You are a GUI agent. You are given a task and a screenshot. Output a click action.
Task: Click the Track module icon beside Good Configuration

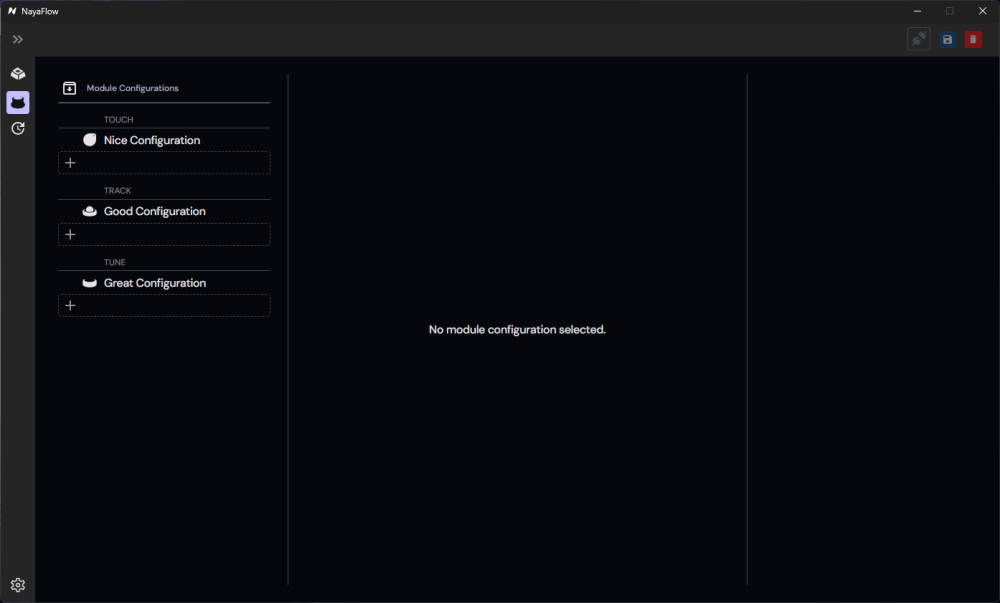90,211
